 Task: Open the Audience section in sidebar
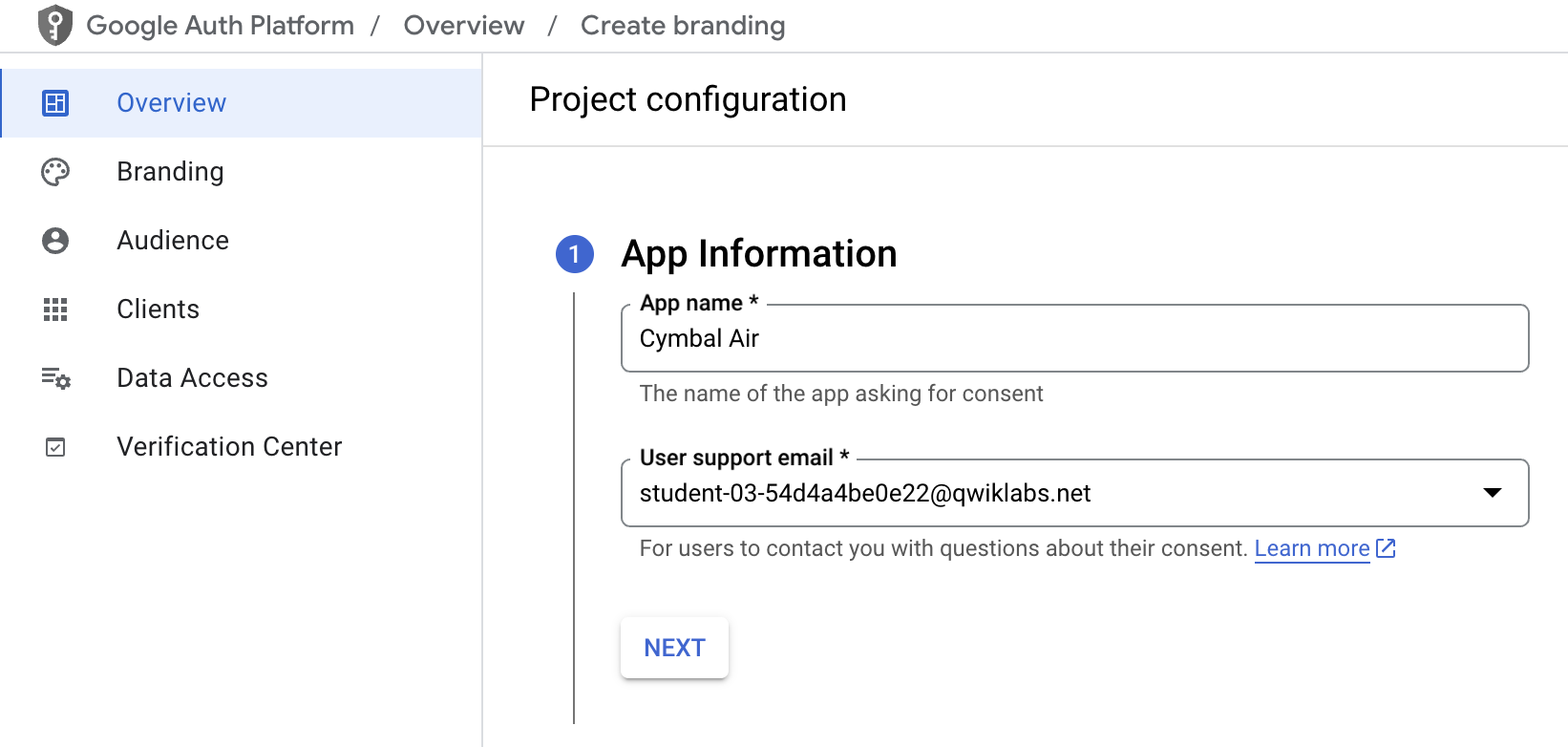pos(173,241)
